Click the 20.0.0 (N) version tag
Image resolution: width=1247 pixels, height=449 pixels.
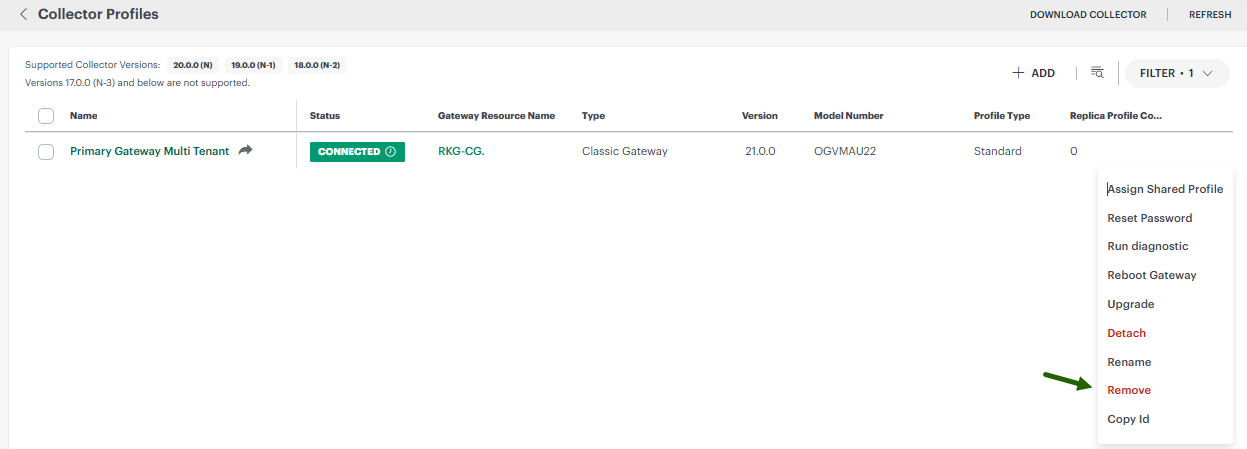tap(192, 65)
